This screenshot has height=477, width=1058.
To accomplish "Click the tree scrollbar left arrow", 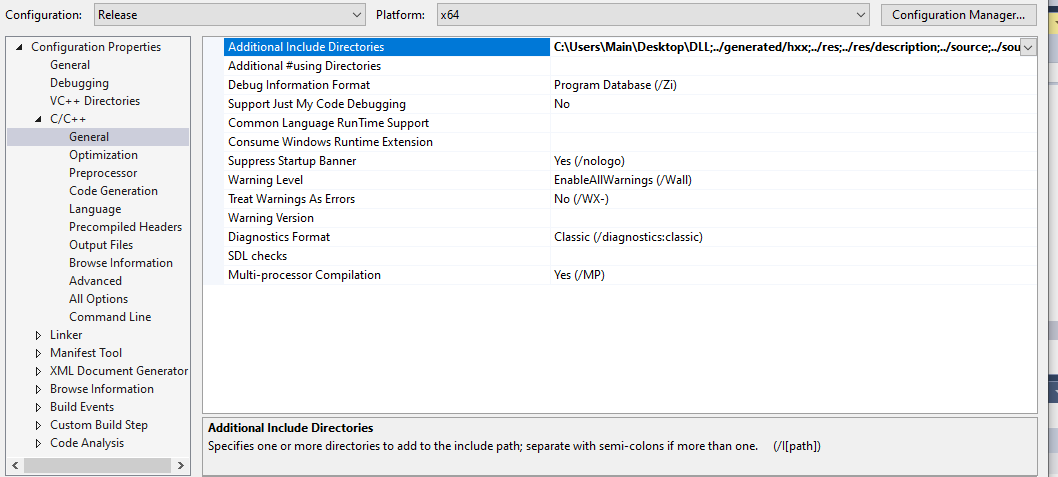I will (14, 466).
